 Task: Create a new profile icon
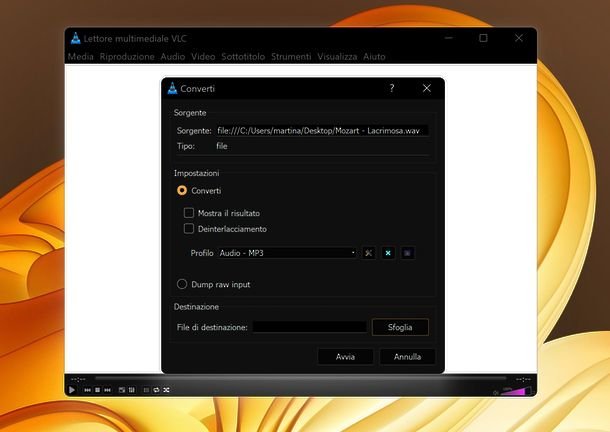click(x=407, y=253)
